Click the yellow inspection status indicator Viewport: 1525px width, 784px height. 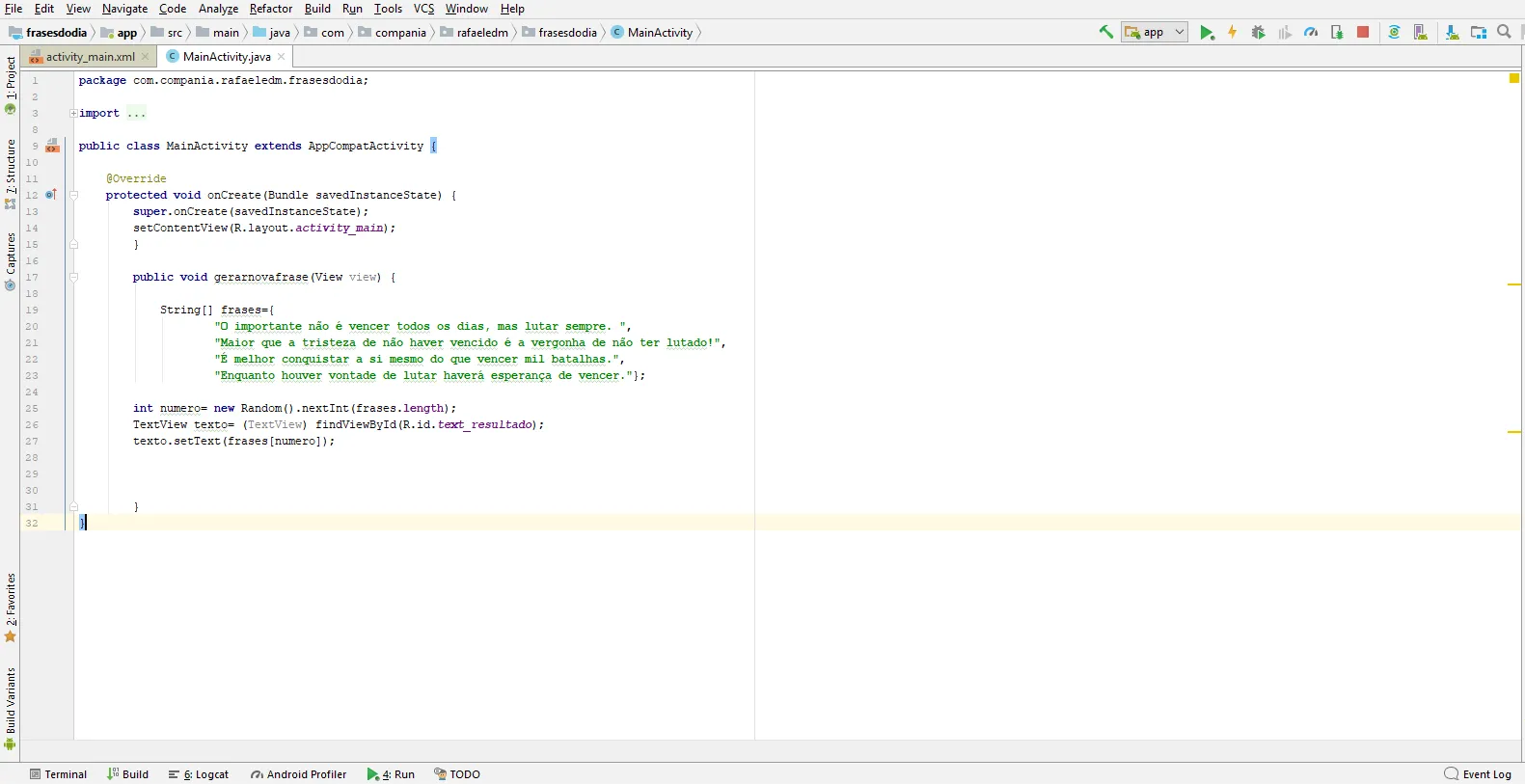click(1514, 78)
